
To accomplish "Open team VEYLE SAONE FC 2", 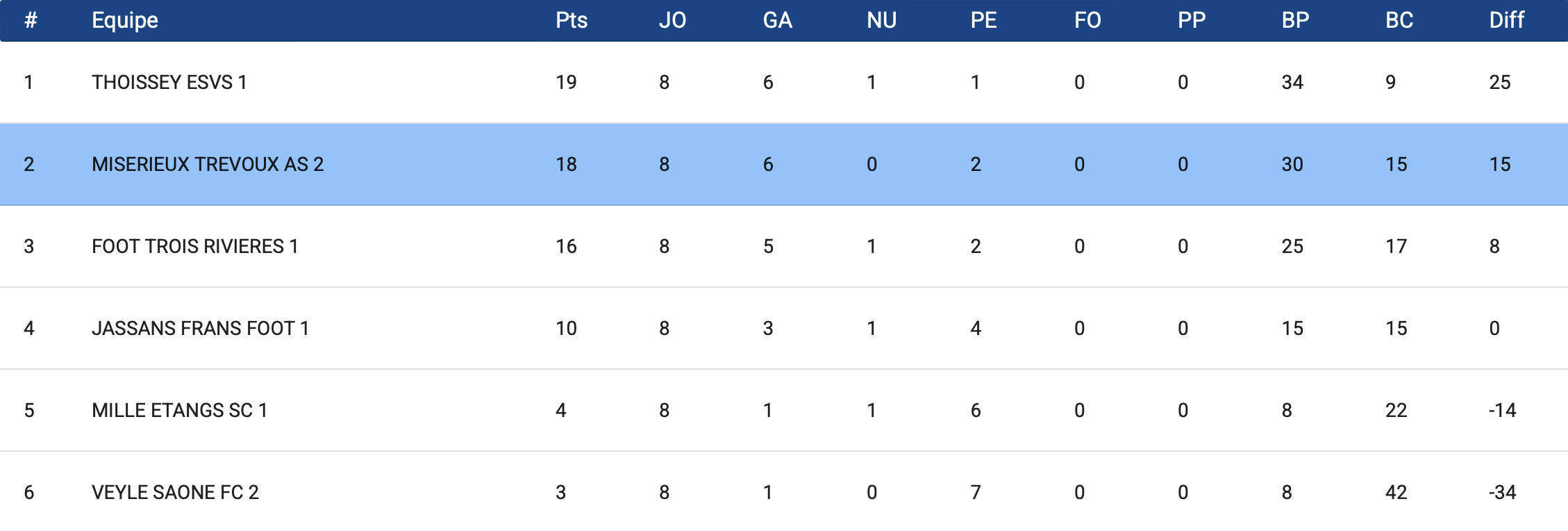I will tap(175, 492).
